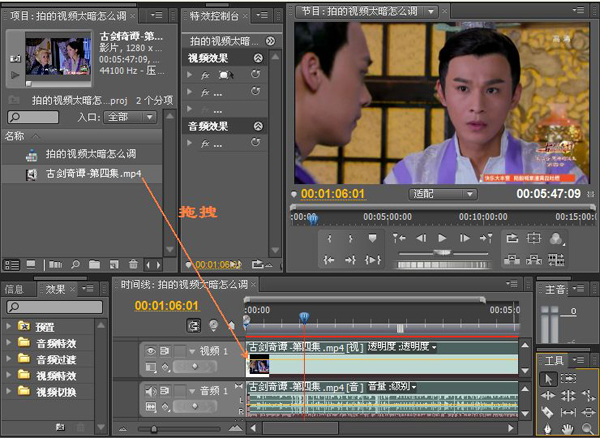Toggle Motion effect fx switch

click(x=205, y=75)
